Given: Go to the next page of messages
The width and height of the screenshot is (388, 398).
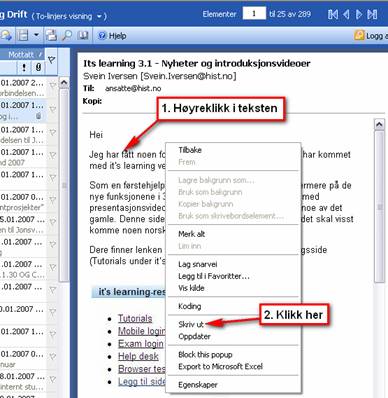Looking at the screenshot, I should point(359,14).
